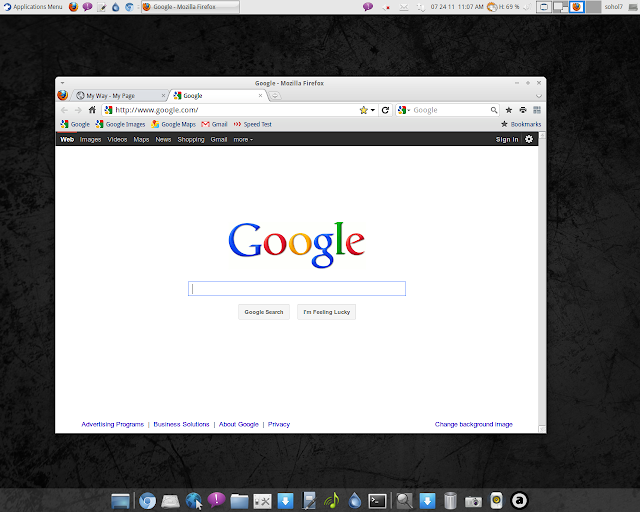Select Images in the Google black bar
Viewport: 640px width, 512px height.
click(x=90, y=140)
